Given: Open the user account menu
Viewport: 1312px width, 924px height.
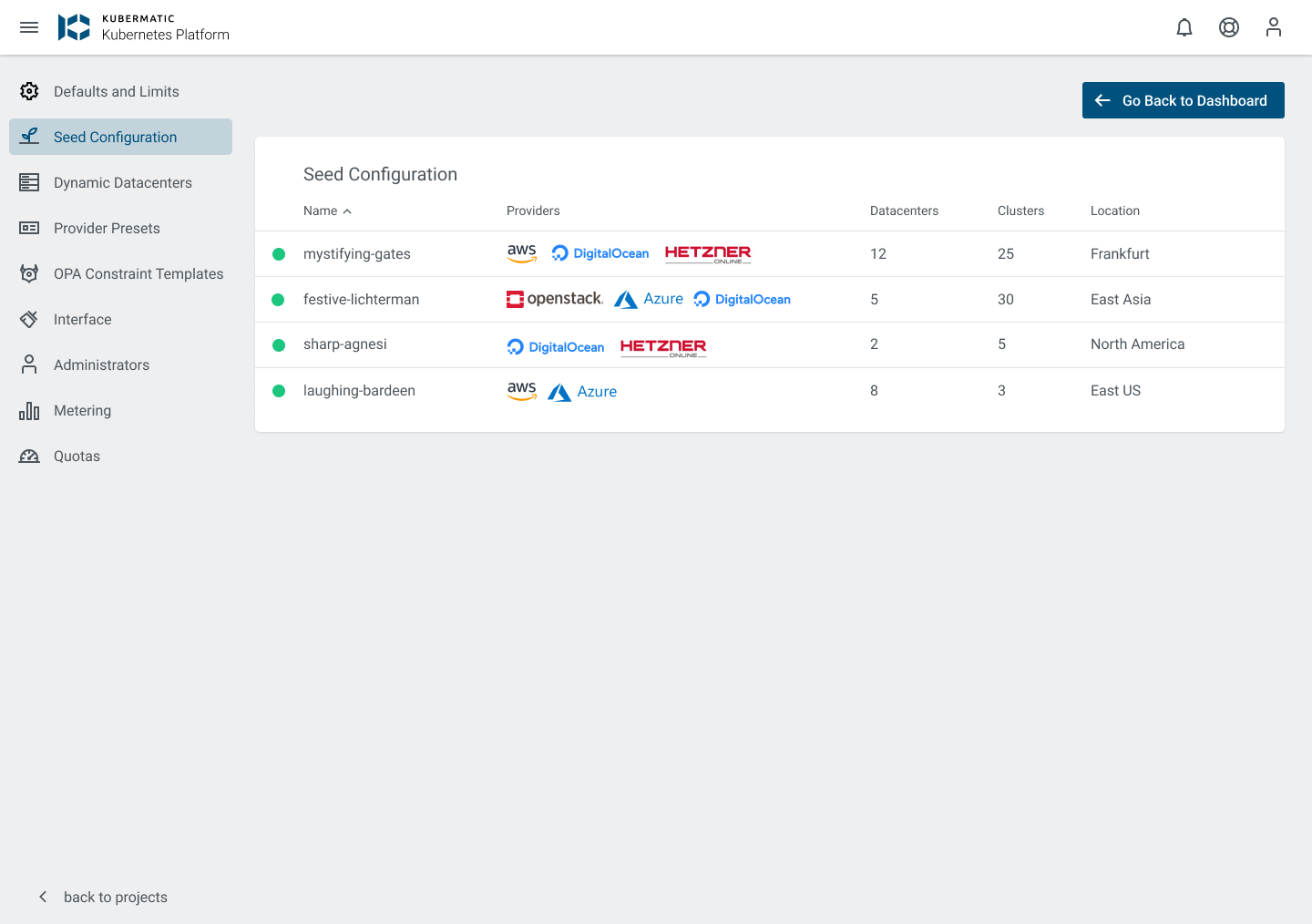Looking at the screenshot, I should (1273, 27).
